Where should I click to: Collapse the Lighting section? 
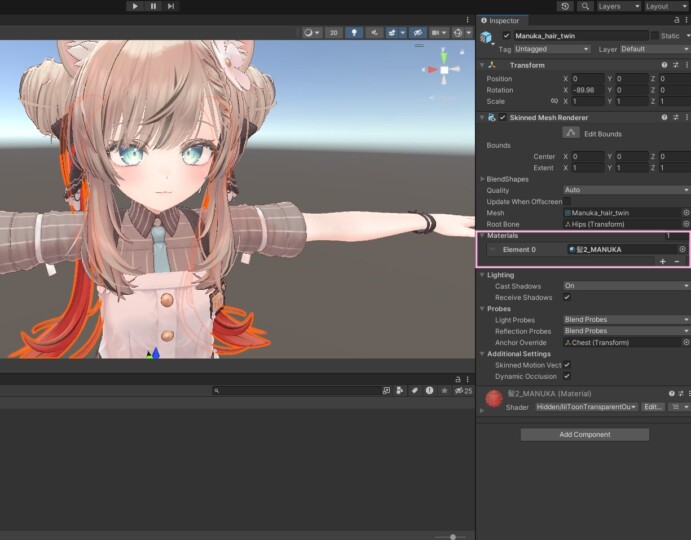[x=482, y=275]
